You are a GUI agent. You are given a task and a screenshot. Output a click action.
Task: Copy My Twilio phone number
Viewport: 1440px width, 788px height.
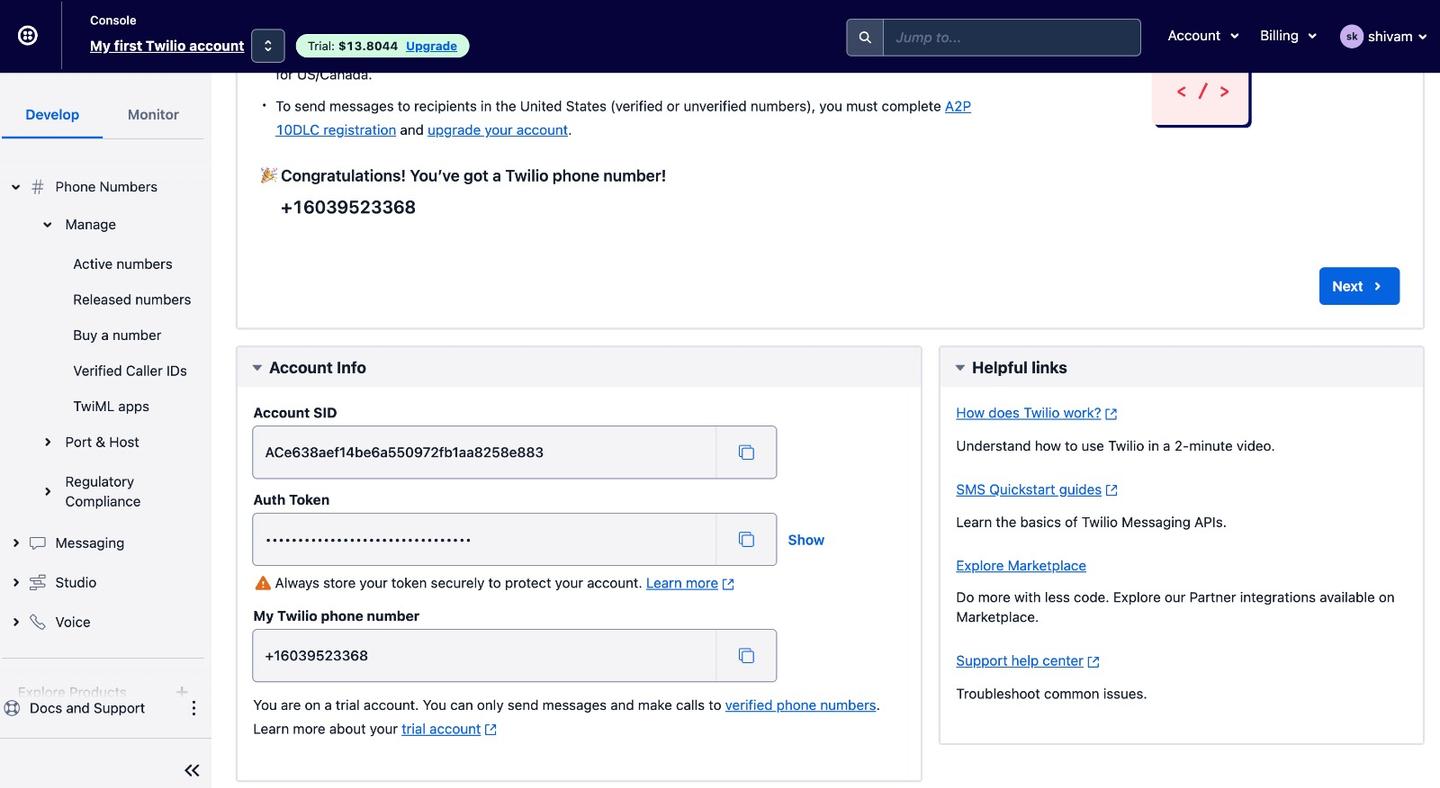[x=746, y=656]
